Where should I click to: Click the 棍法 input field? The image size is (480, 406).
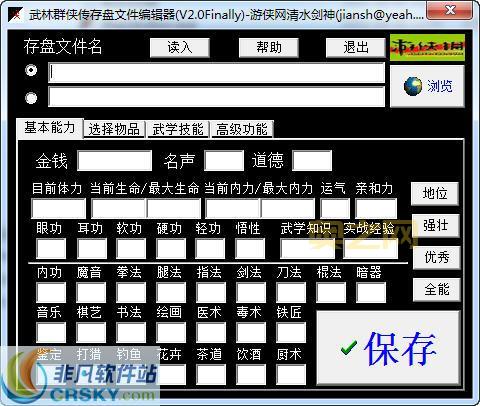tap(331, 293)
